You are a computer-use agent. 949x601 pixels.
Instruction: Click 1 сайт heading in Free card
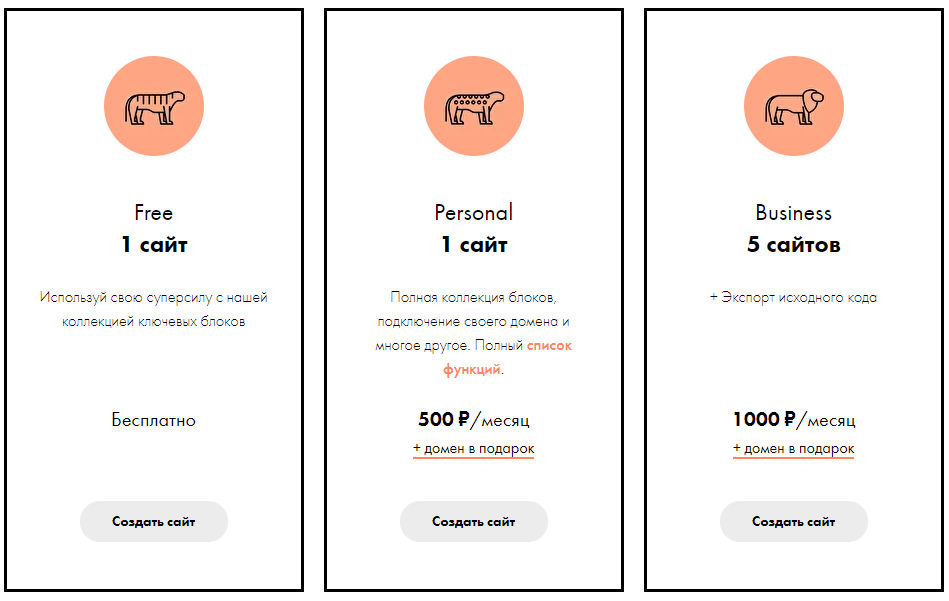(x=154, y=245)
